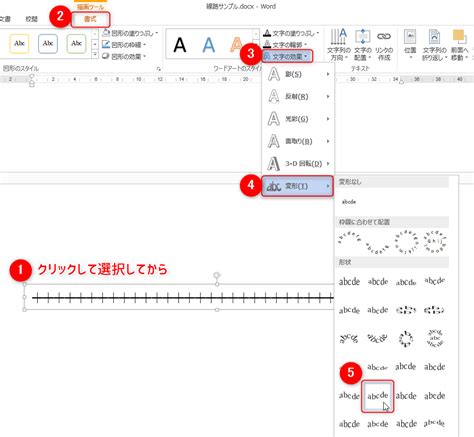
Task: Click the リンクの作成 create link icon
Action: click(x=384, y=45)
